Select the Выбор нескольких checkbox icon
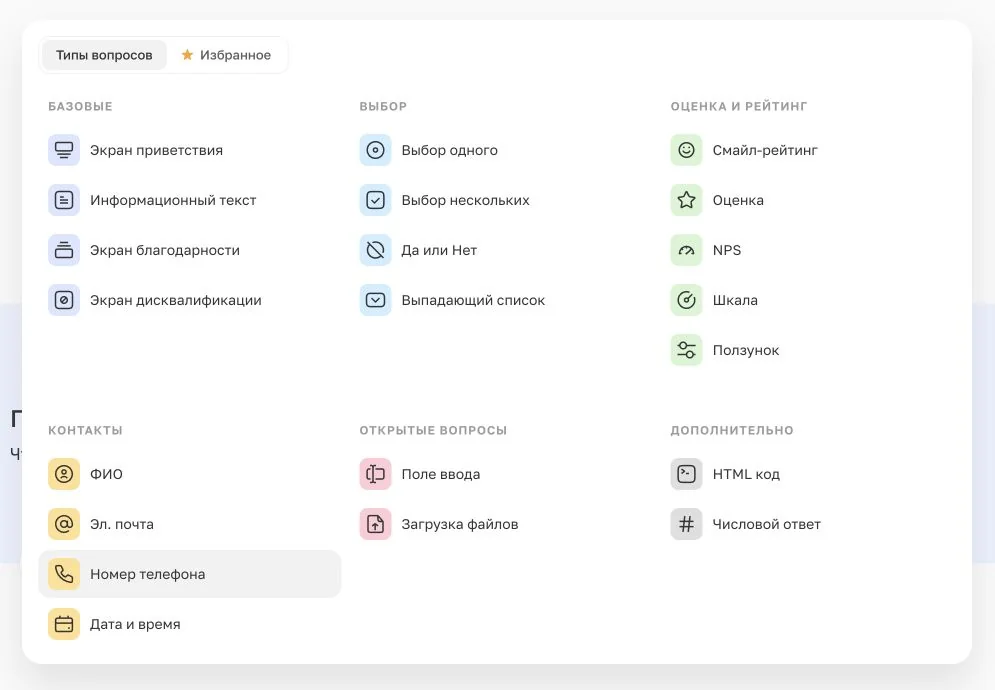995x690 pixels. click(x=376, y=201)
